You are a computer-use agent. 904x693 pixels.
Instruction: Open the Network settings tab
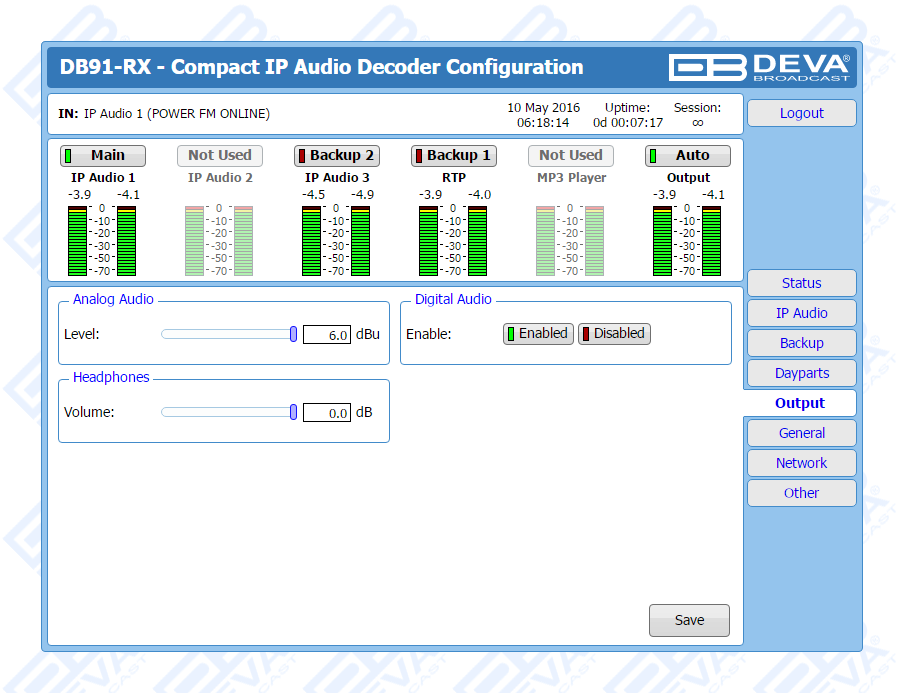[801, 463]
